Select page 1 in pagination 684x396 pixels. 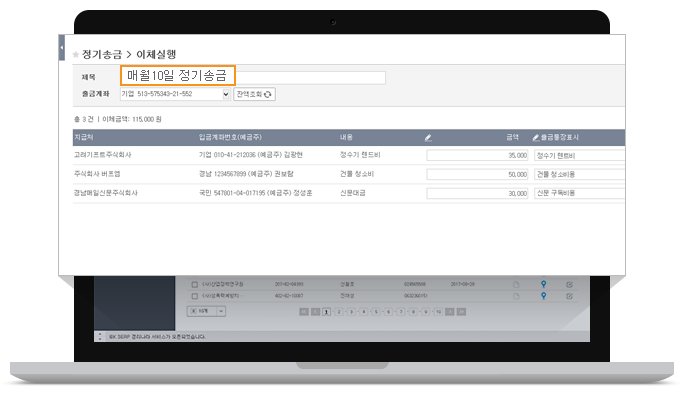pyautogui.click(x=326, y=312)
